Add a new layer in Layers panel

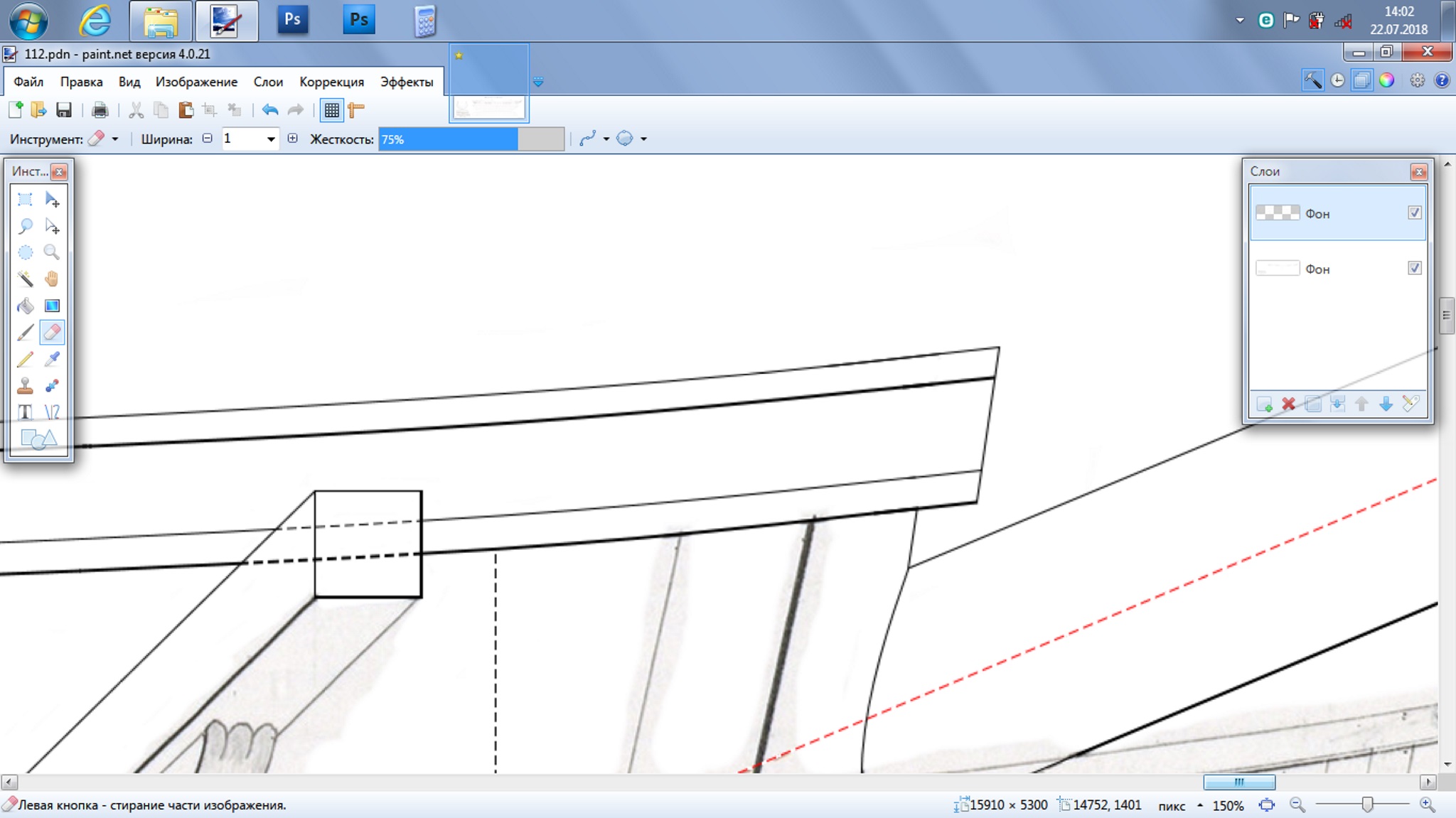[x=1264, y=404]
